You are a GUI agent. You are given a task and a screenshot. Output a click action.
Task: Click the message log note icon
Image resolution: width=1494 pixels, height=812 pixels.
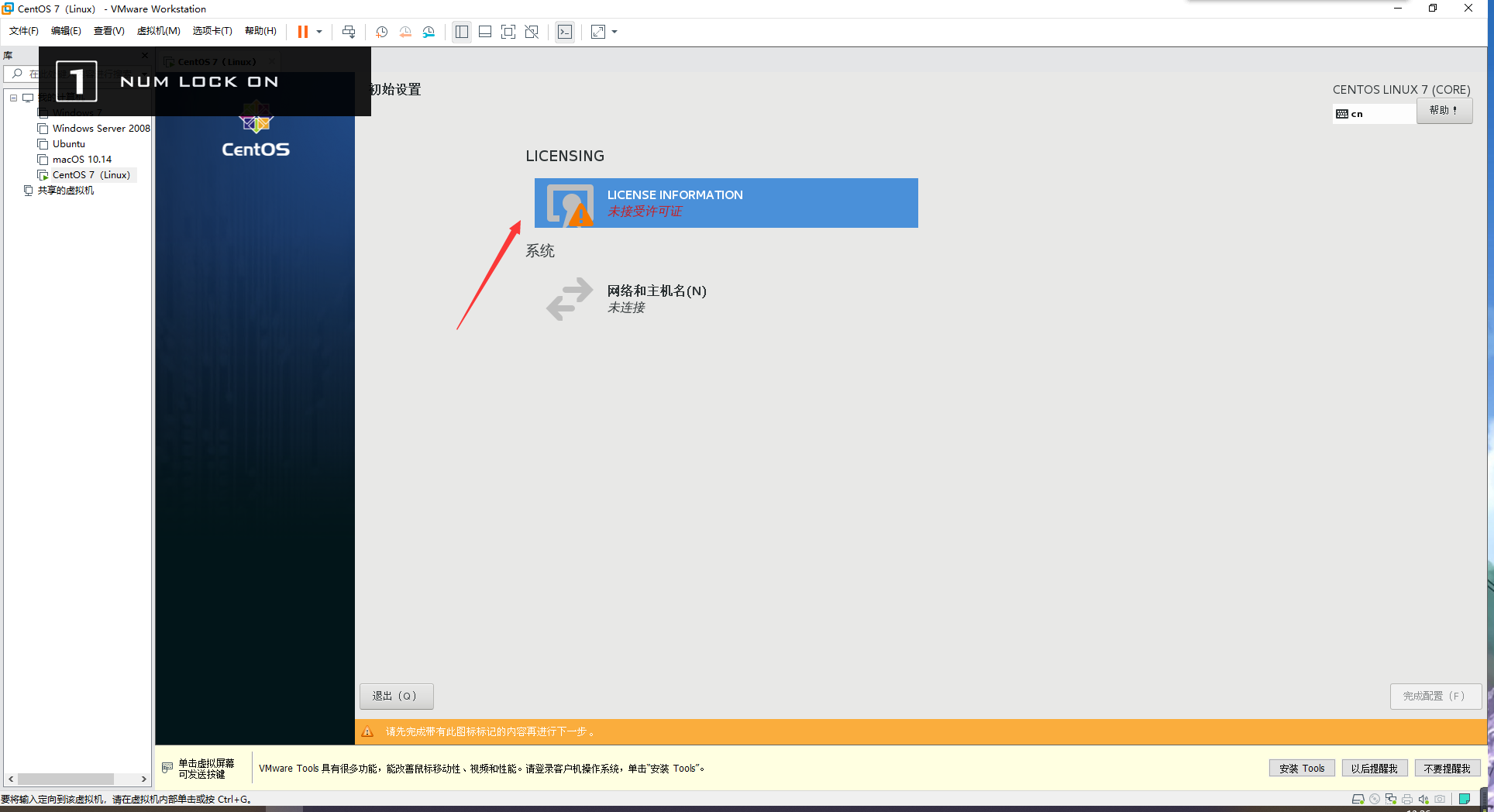pos(1465,799)
